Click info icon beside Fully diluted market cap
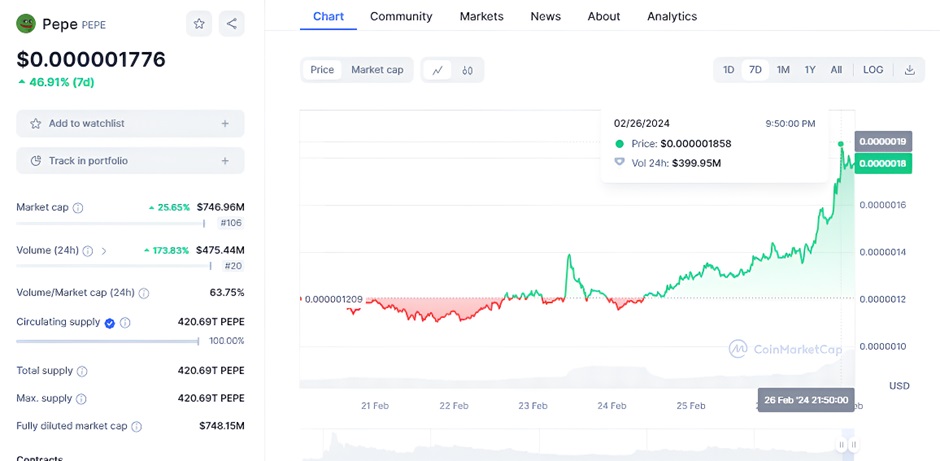This screenshot has height=461, width=940. click(136, 426)
